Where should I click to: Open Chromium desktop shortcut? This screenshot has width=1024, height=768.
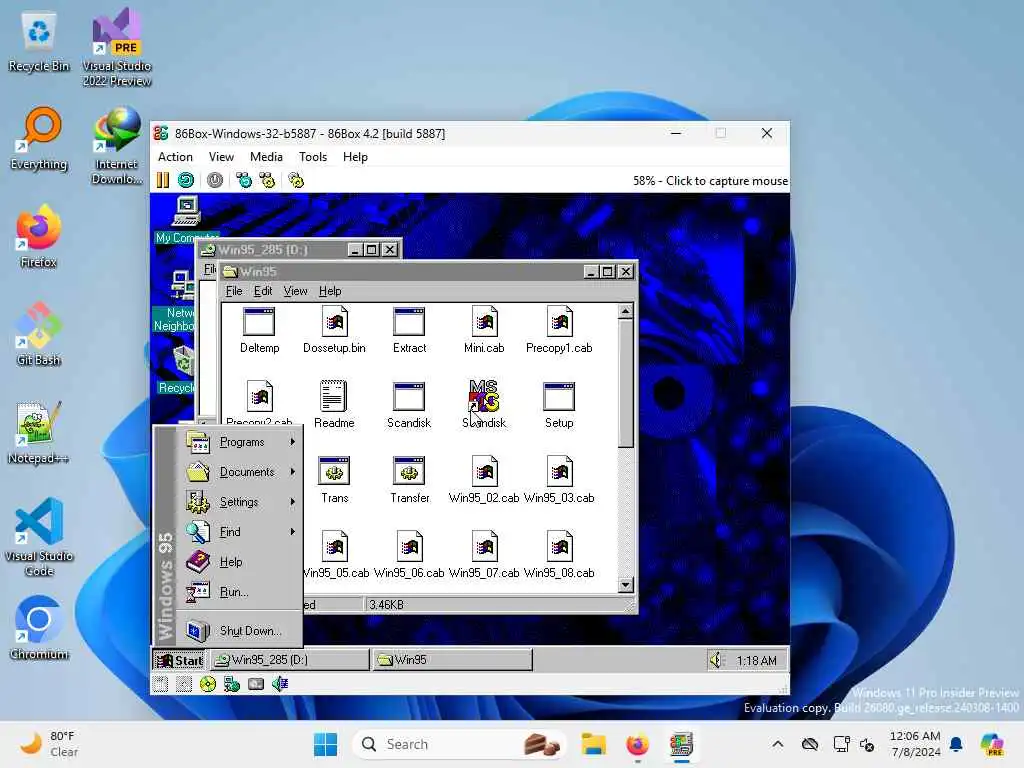tap(39, 628)
